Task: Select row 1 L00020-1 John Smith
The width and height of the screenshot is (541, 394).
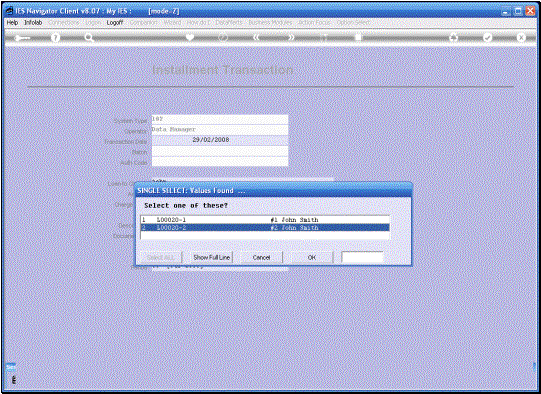Action: coord(265,220)
